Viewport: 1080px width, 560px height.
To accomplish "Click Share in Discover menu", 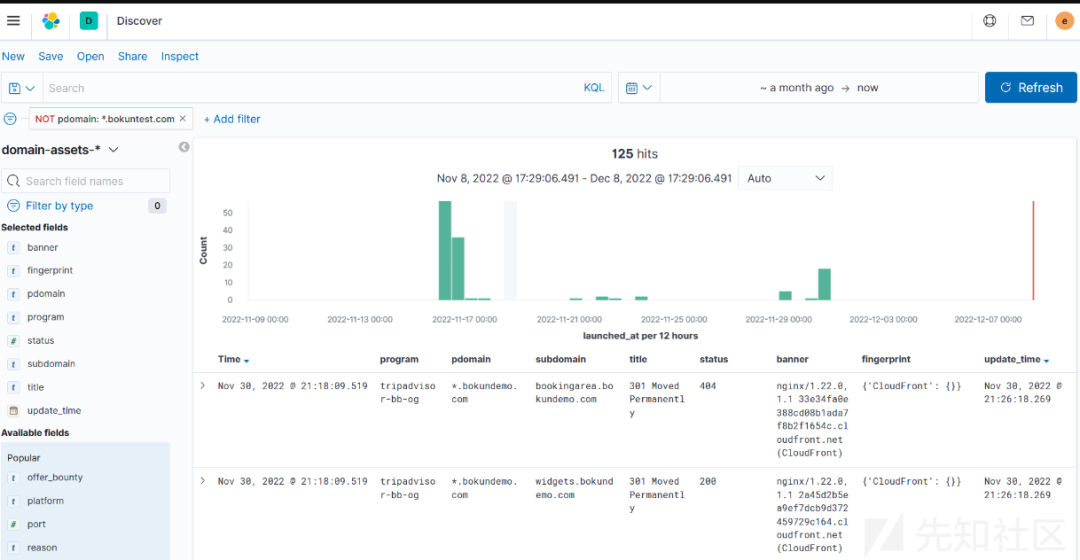I will coord(132,56).
